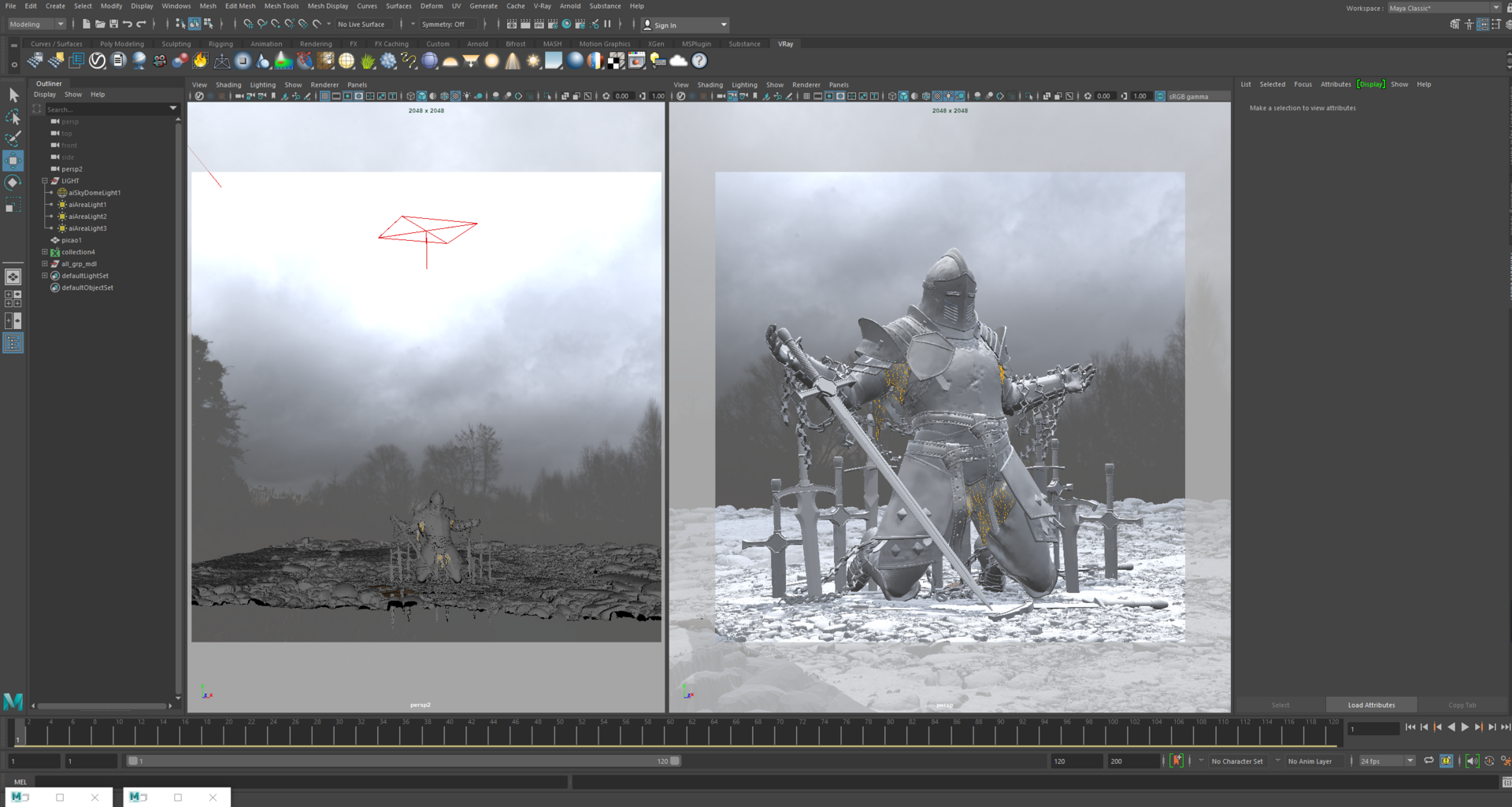Toggle the Outliner layout button in toolbox
Viewport: 1512px width, 807px height.
[x=13, y=342]
